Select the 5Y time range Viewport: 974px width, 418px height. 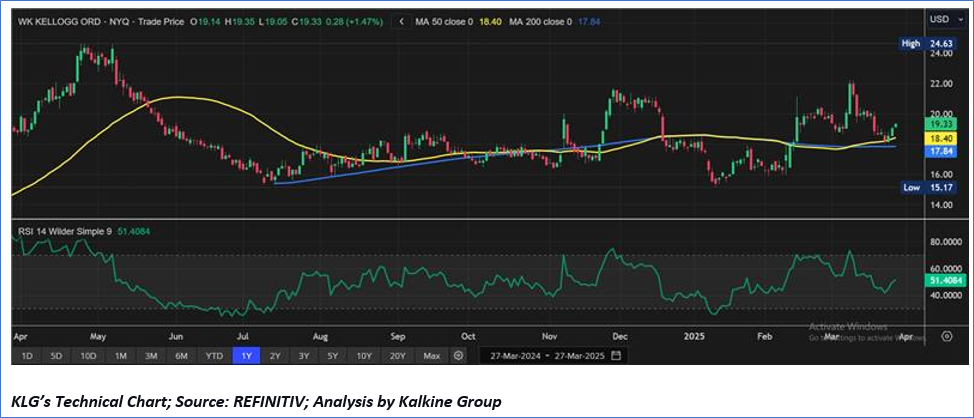tap(333, 356)
